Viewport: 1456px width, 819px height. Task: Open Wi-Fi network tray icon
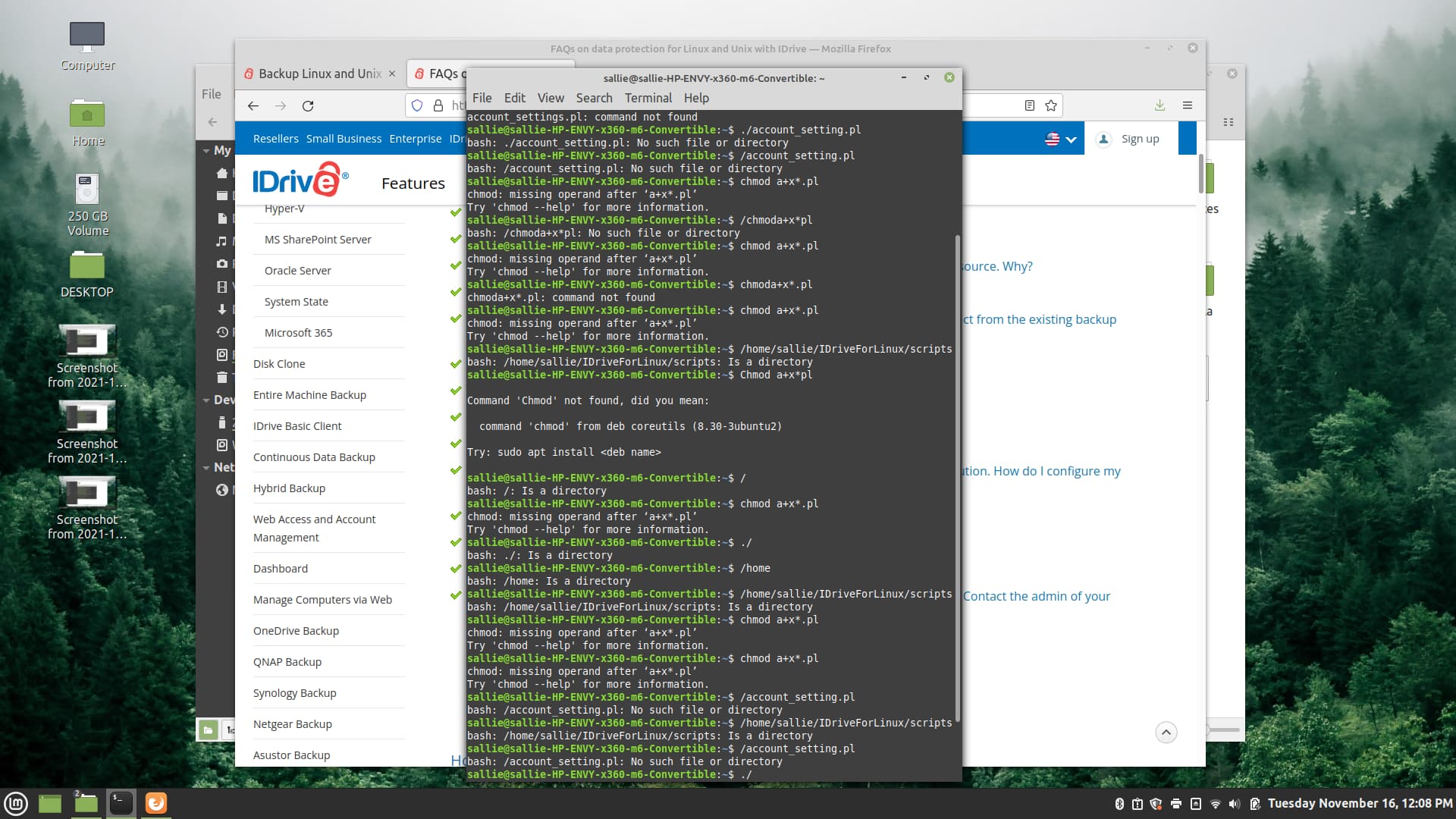(x=1215, y=804)
